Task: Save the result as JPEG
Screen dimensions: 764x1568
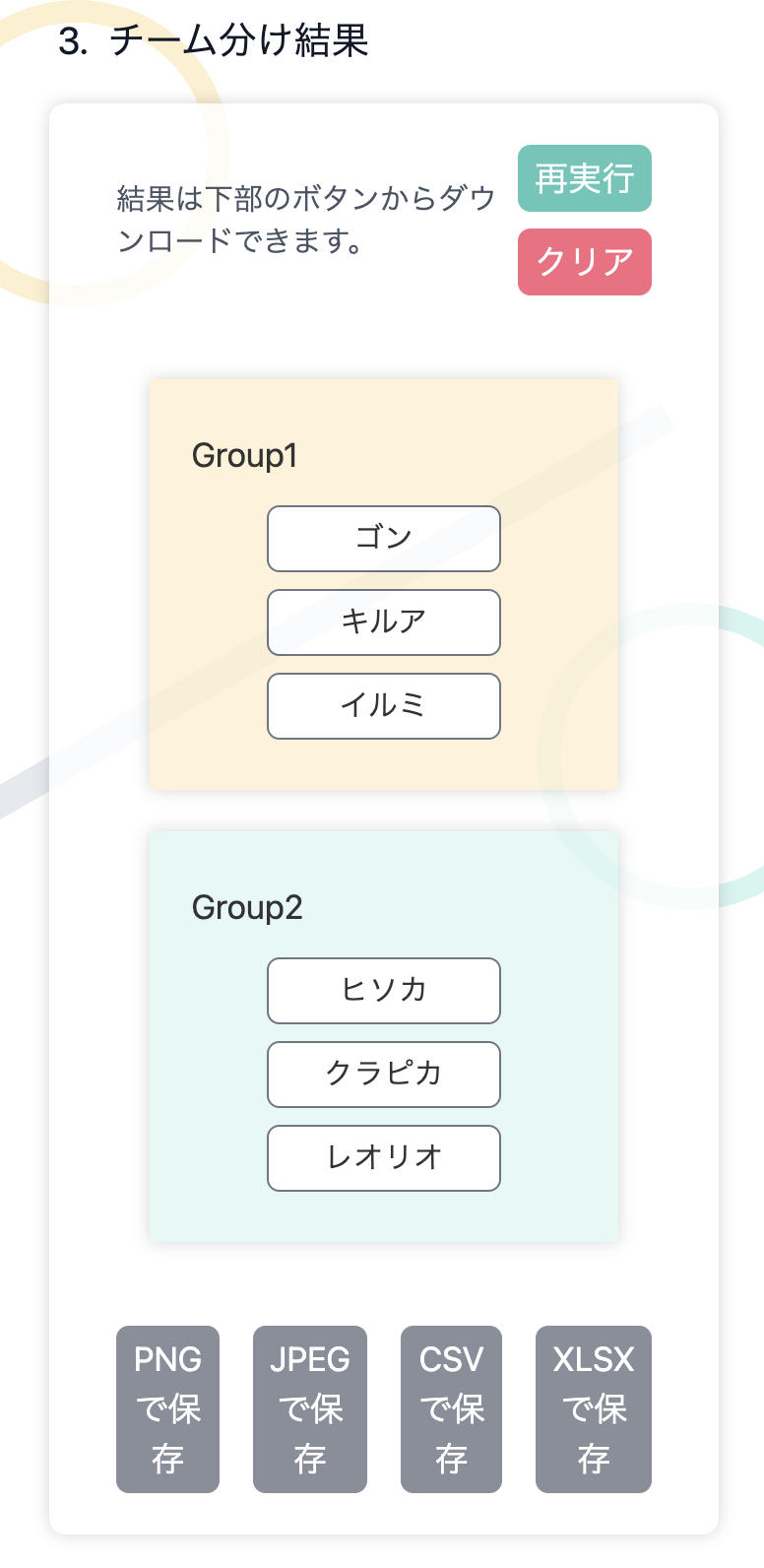Action: 309,1409
